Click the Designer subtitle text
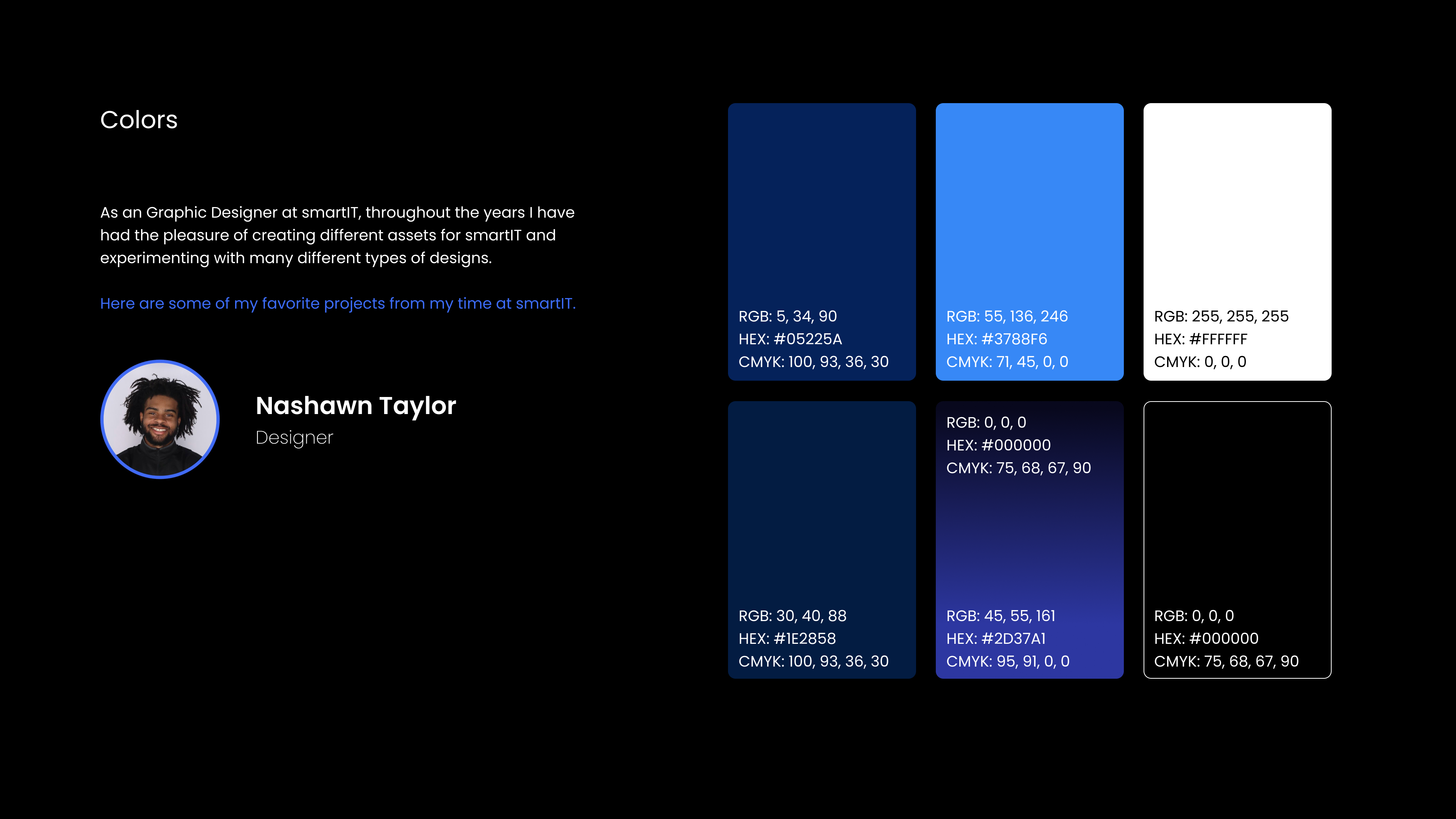Image resolution: width=1456 pixels, height=819 pixels. pos(294,438)
